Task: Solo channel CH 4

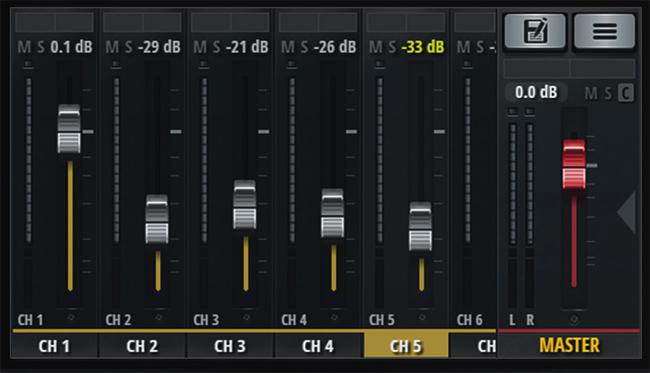Action: point(304,47)
